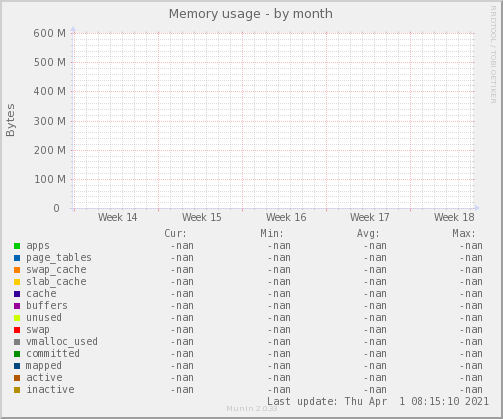Click the '300 M' y-axis label
Screen dimensions: 503x419
pos(49,121)
